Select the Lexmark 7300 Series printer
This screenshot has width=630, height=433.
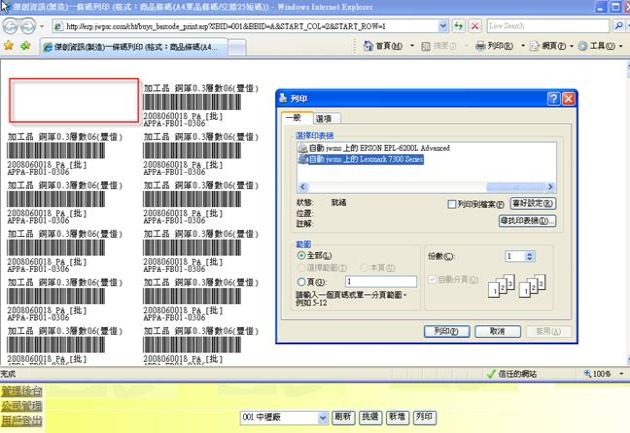[366, 158]
